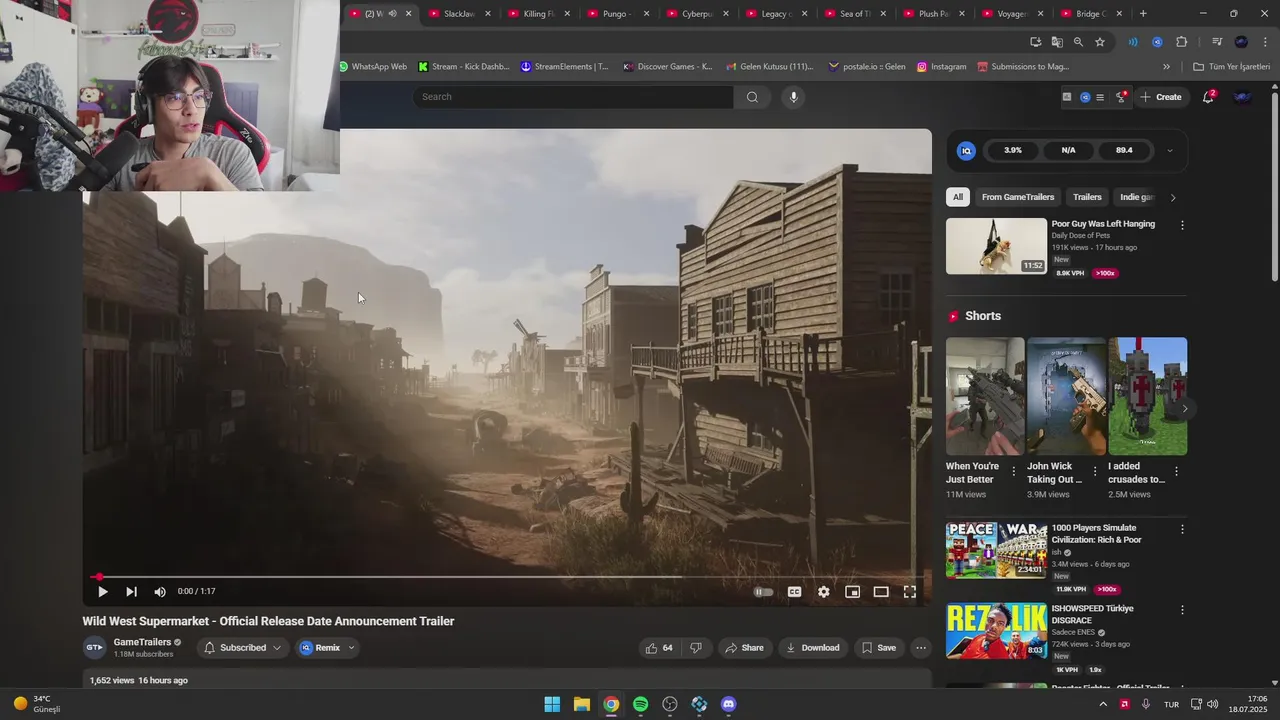Screen dimensions: 1280x720
Task: Open the YouTube Create button
Action: point(1161,97)
